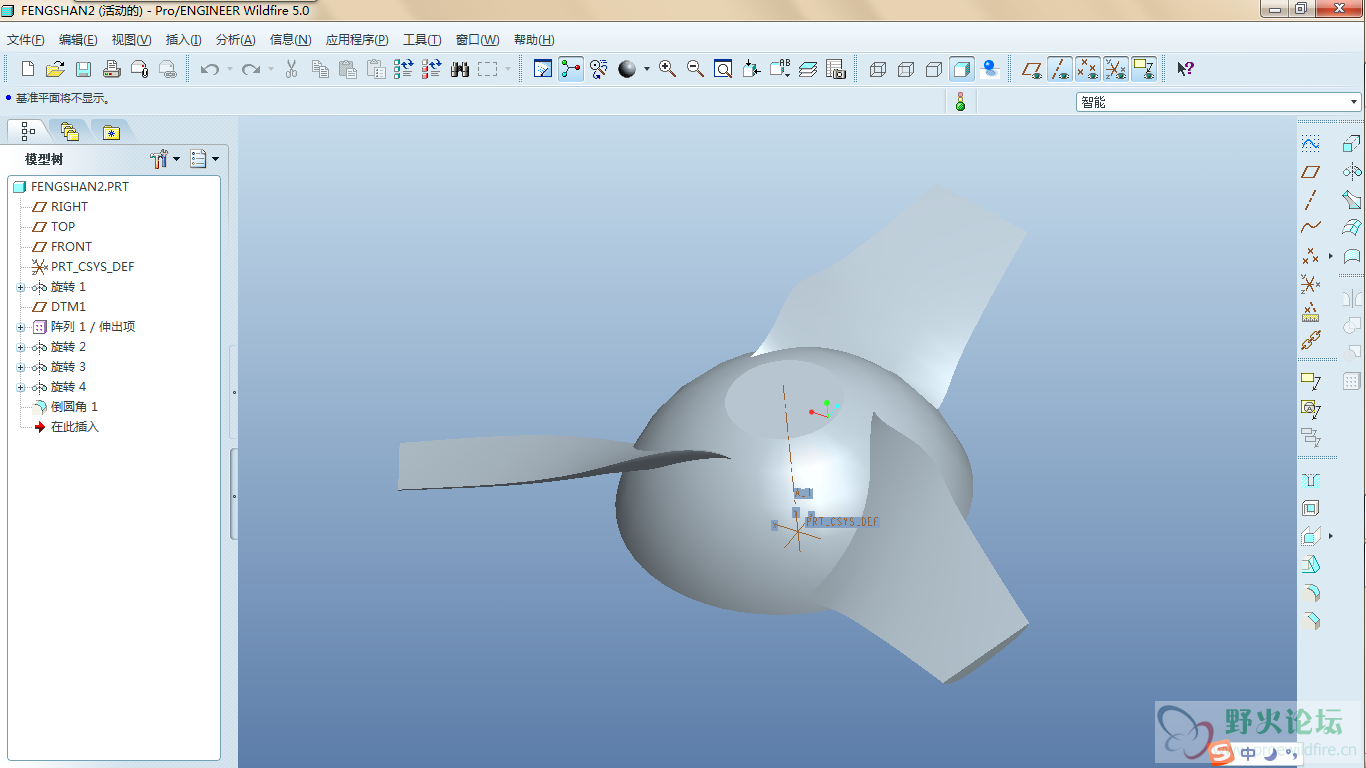Switch to hidden line display
The height and width of the screenshot is (768, 1366).
pyautogui.click(x=906, y=69)
